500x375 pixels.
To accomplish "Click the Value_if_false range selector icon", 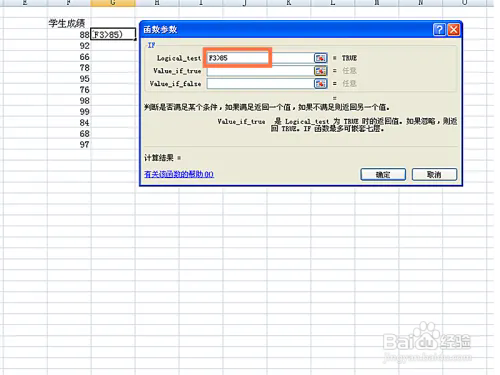I will coord(320,83).
